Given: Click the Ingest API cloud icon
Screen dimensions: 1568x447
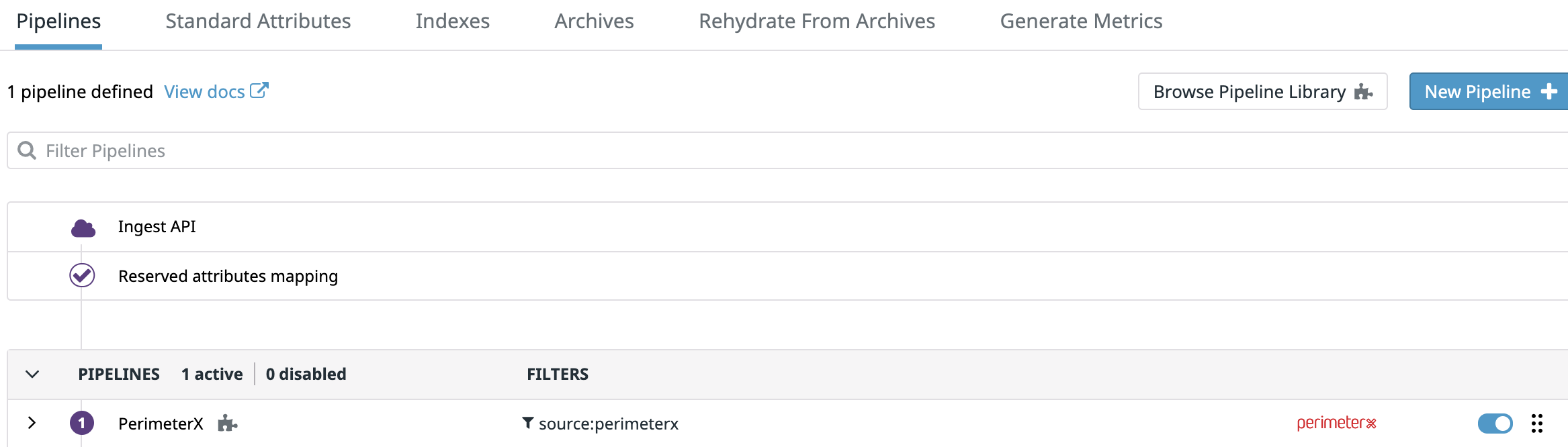Looking at the screenshot, I should pos(82,226).
